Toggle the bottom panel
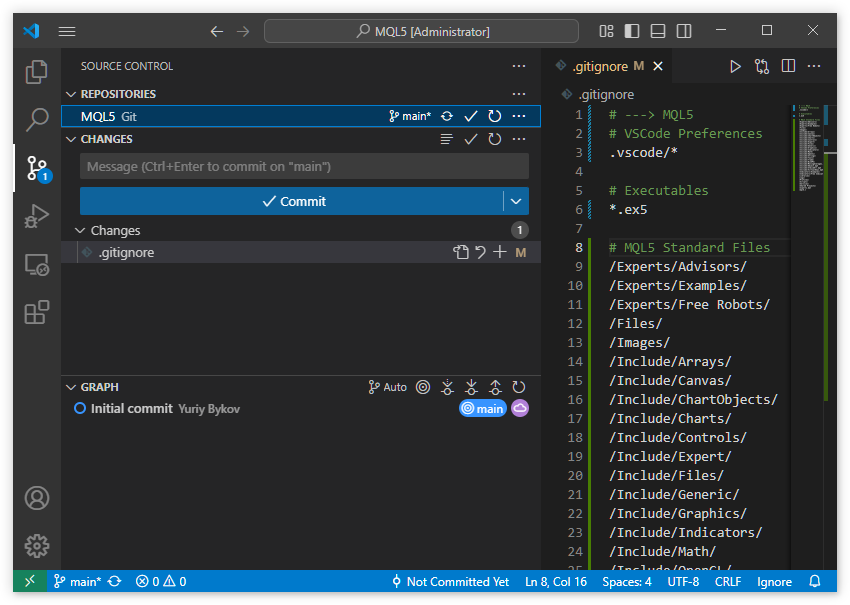 point(658,31)
